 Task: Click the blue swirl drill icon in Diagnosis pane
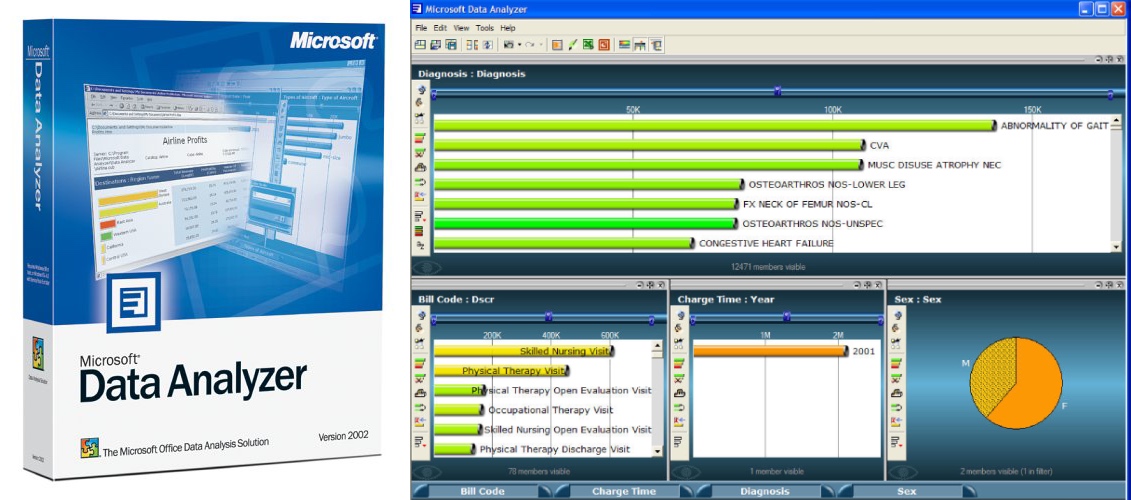[421, 89]
